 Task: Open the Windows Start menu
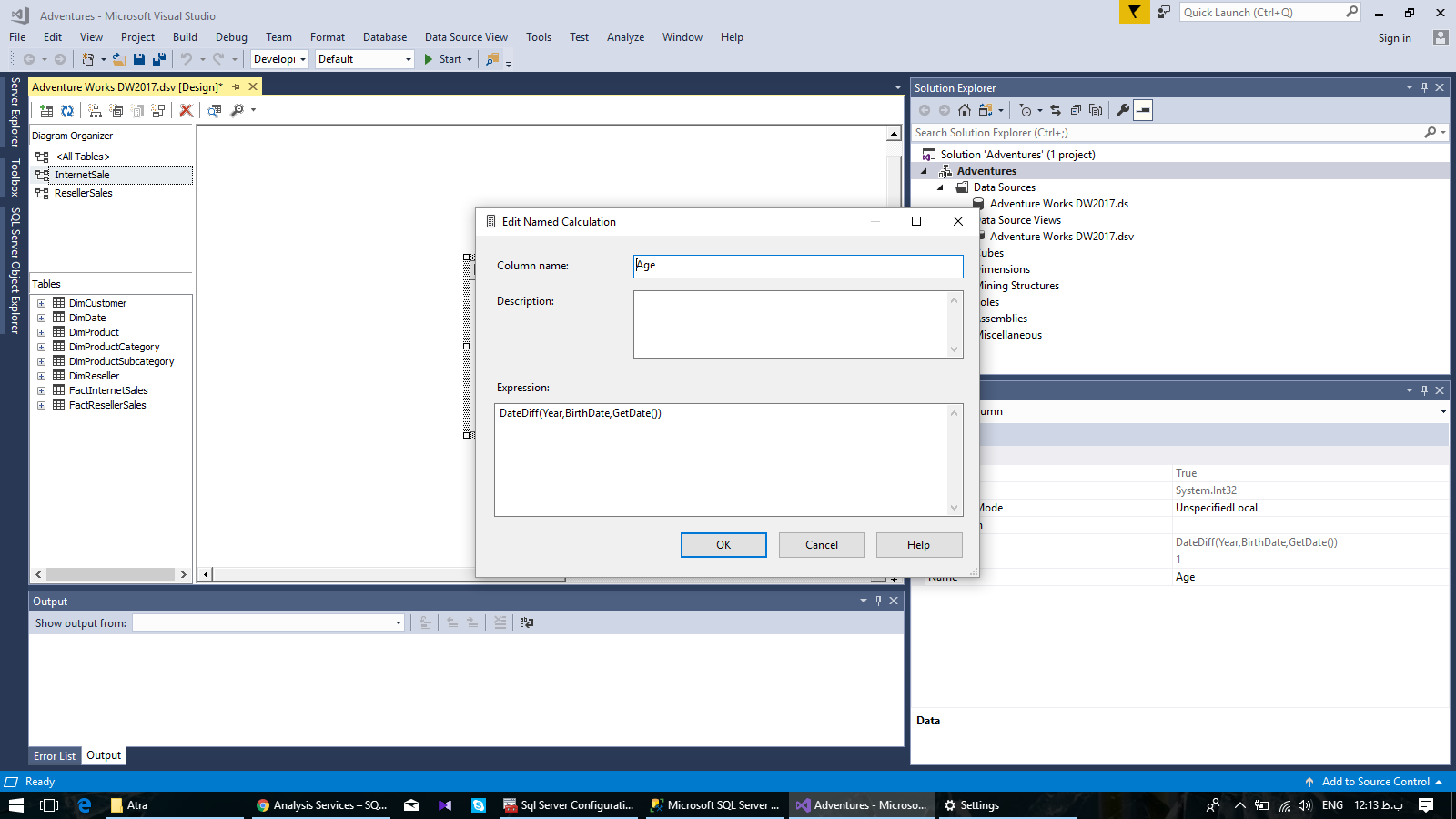point(16,805)
